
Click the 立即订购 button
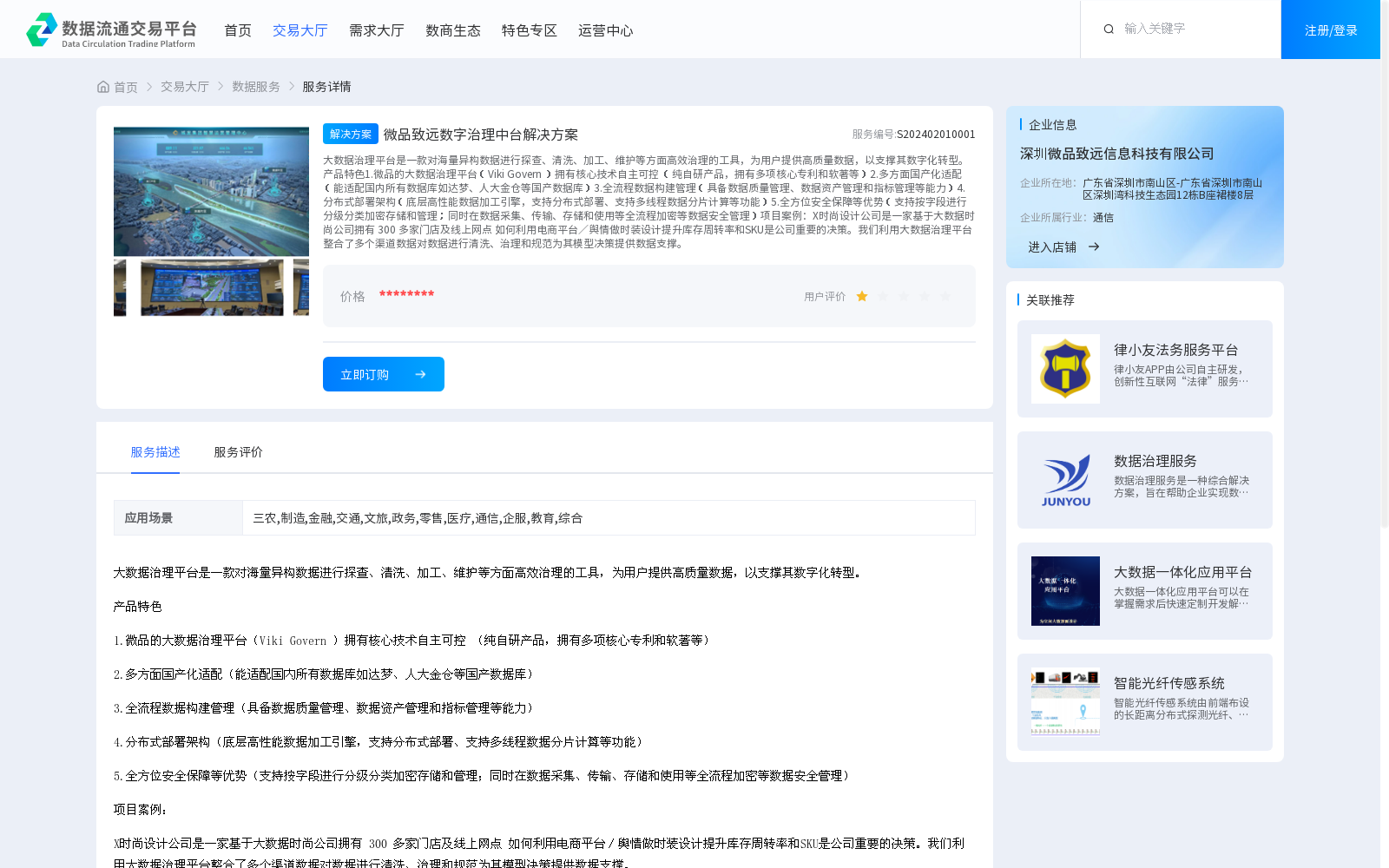tap(384, 374)
